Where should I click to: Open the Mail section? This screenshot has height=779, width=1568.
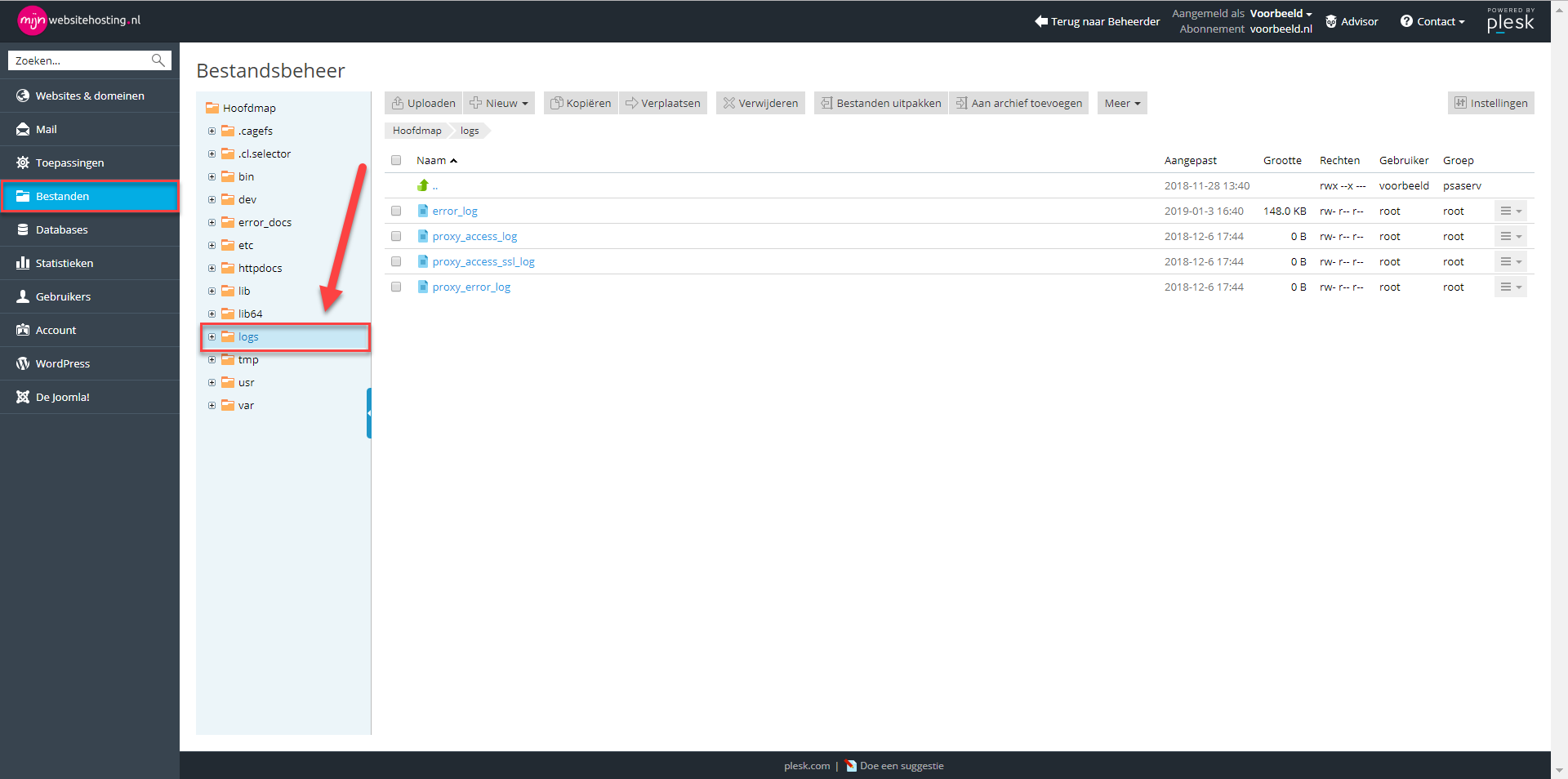tap(90, 129)
